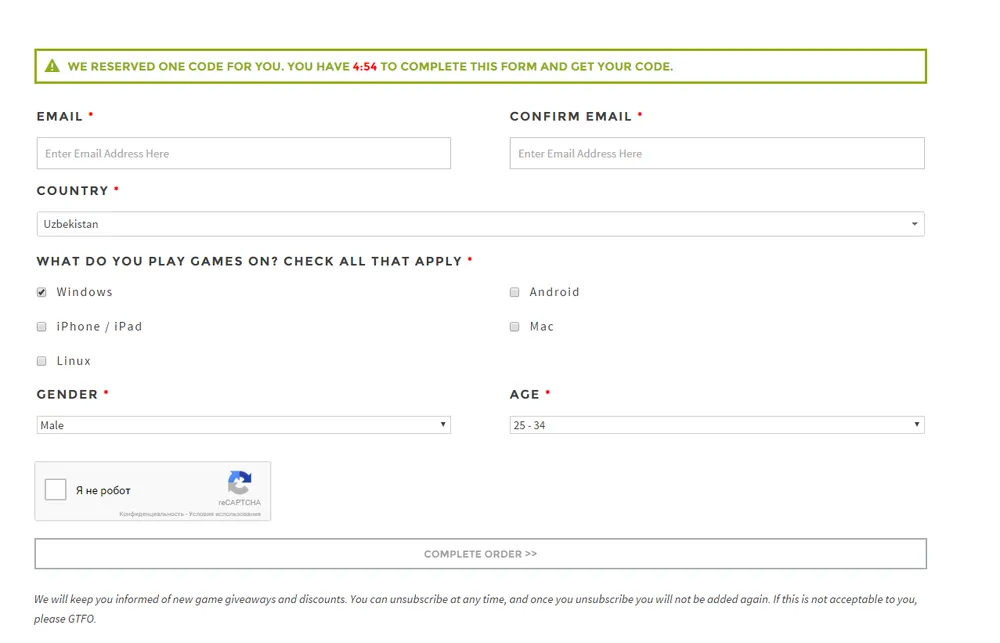Open the Конфиденциальность privacy link

coord(151,514)
